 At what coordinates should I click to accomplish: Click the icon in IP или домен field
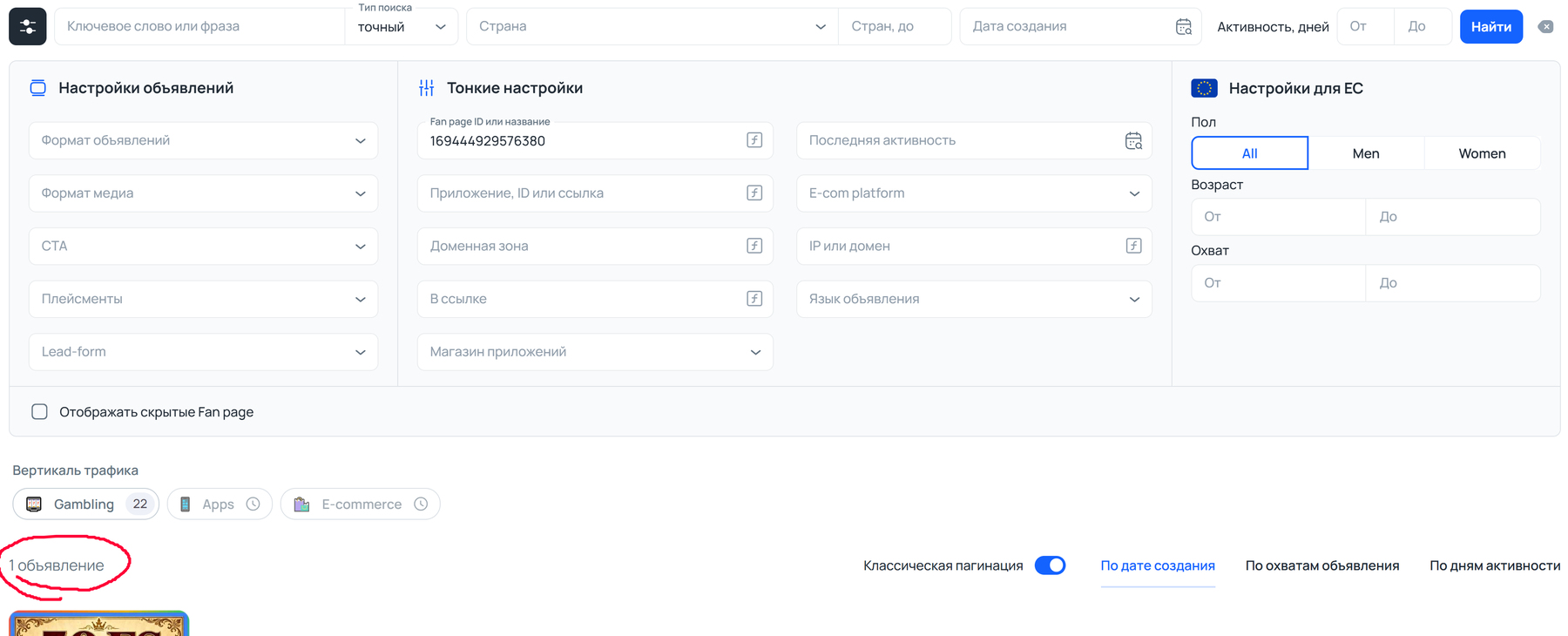coord(1133,246)
